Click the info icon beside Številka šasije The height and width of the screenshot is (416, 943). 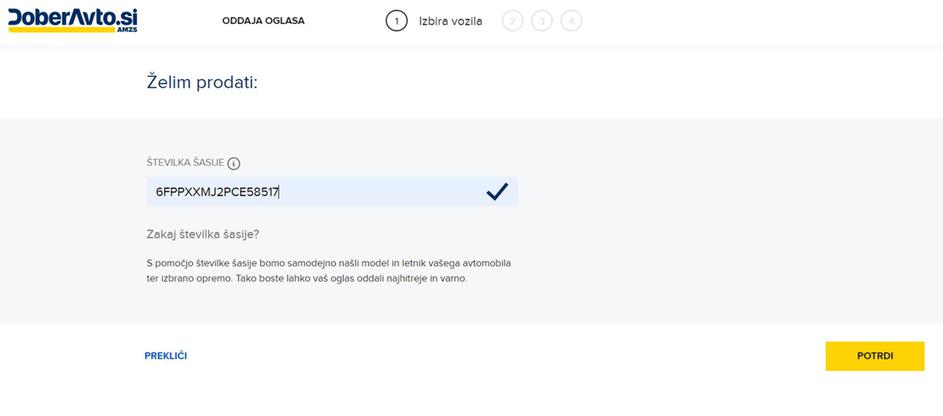pyautogui.click(x=234, y=163)
